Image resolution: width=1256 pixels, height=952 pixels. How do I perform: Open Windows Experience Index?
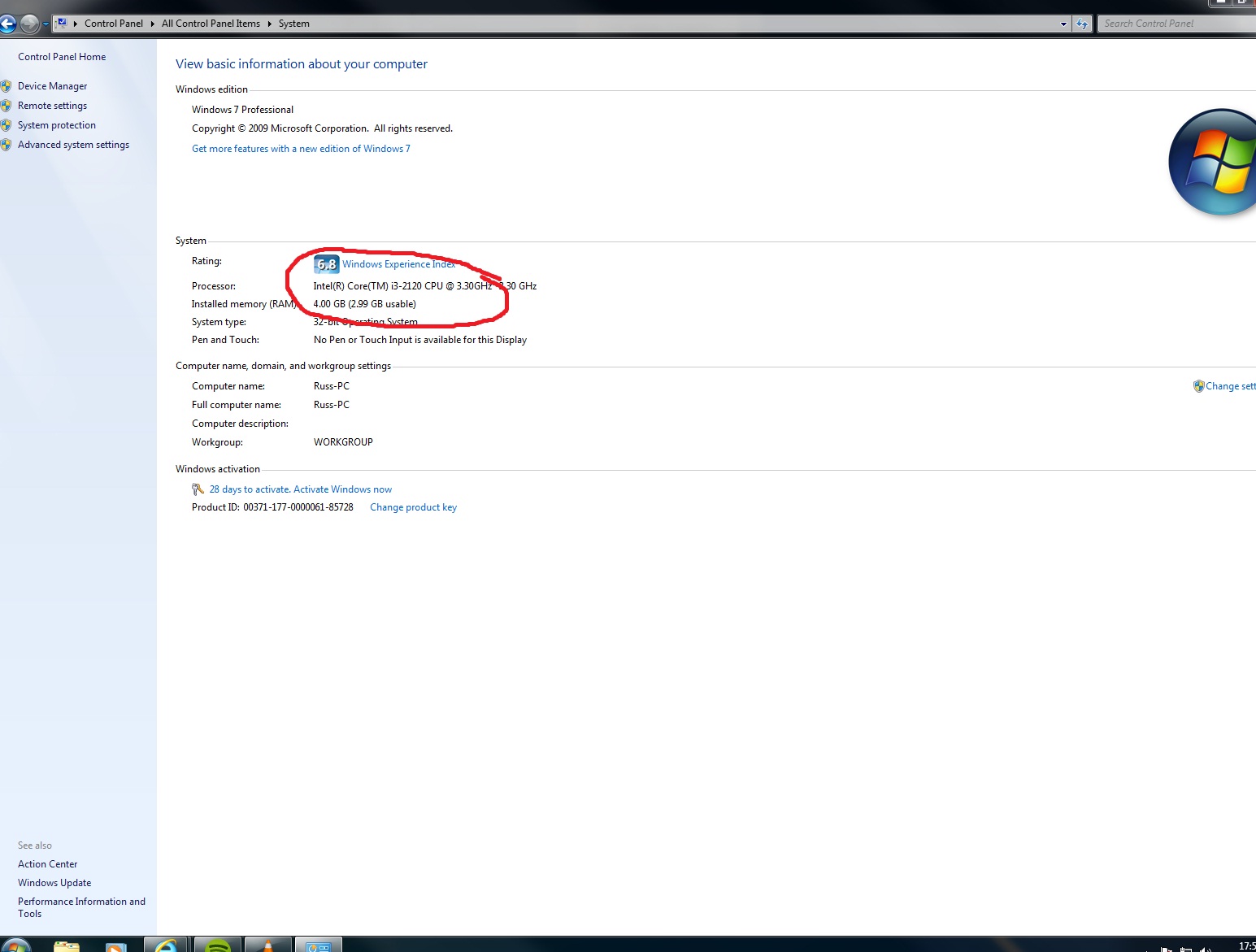[x=398, y=264]
